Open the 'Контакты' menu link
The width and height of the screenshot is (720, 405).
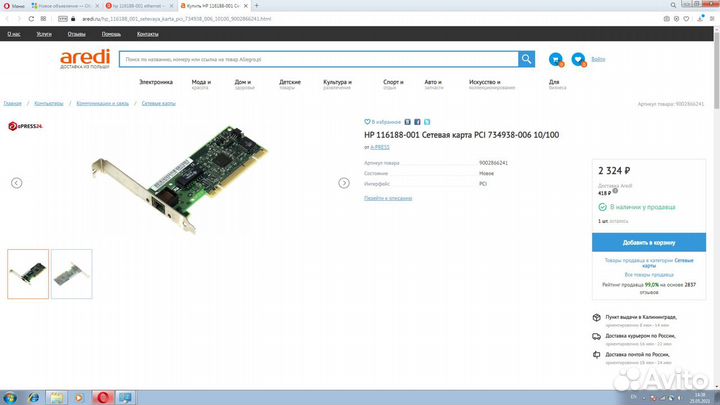(147, 34)
